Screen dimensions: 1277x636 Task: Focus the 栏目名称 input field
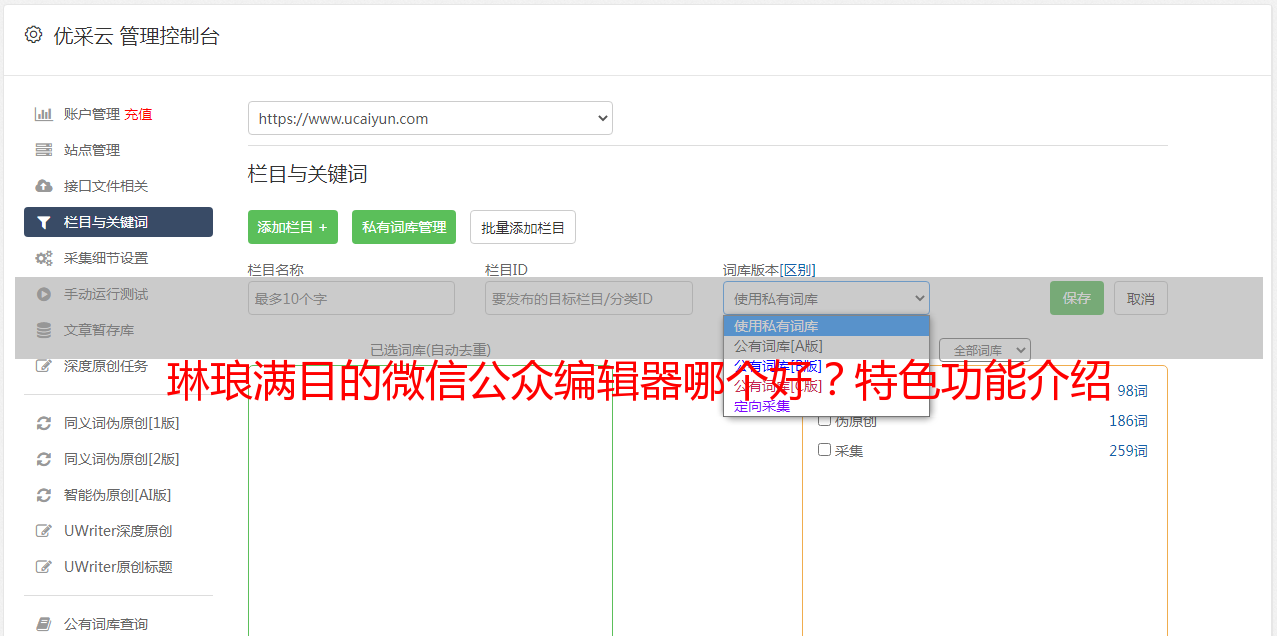point(351,298)
